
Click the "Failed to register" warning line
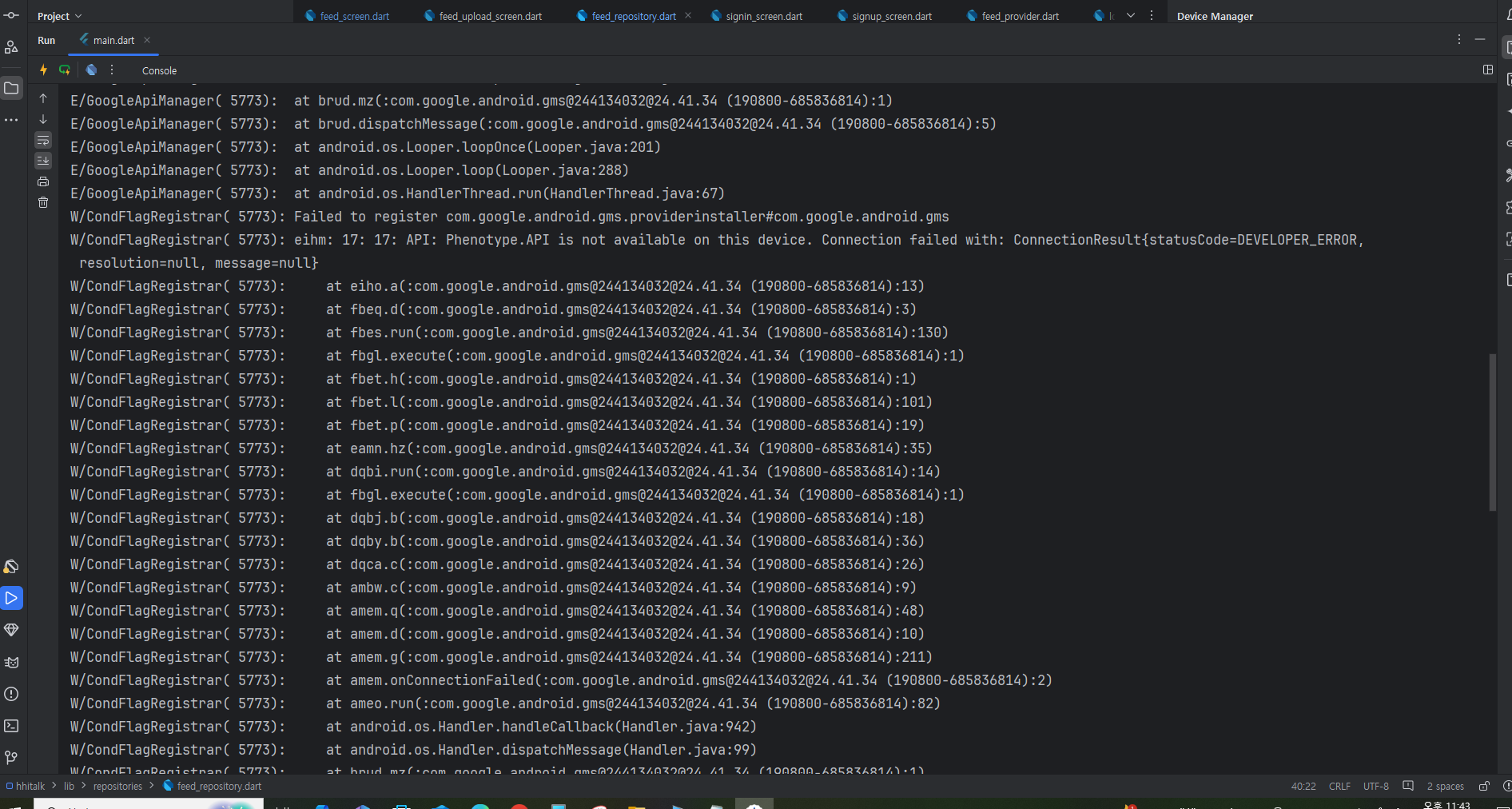click(x=509, y=217)
